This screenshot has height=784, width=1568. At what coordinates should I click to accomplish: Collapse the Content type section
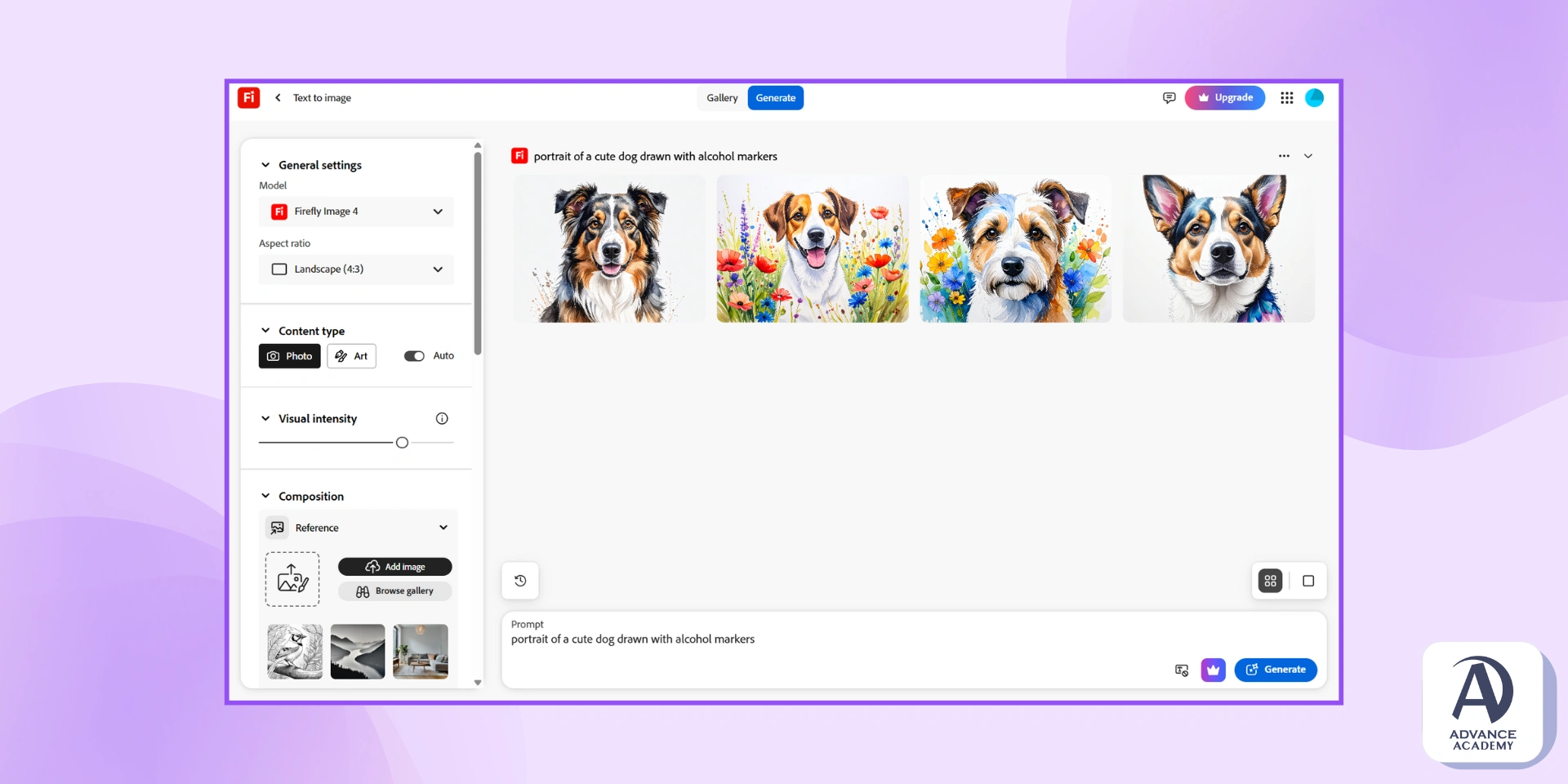(265, 331)
